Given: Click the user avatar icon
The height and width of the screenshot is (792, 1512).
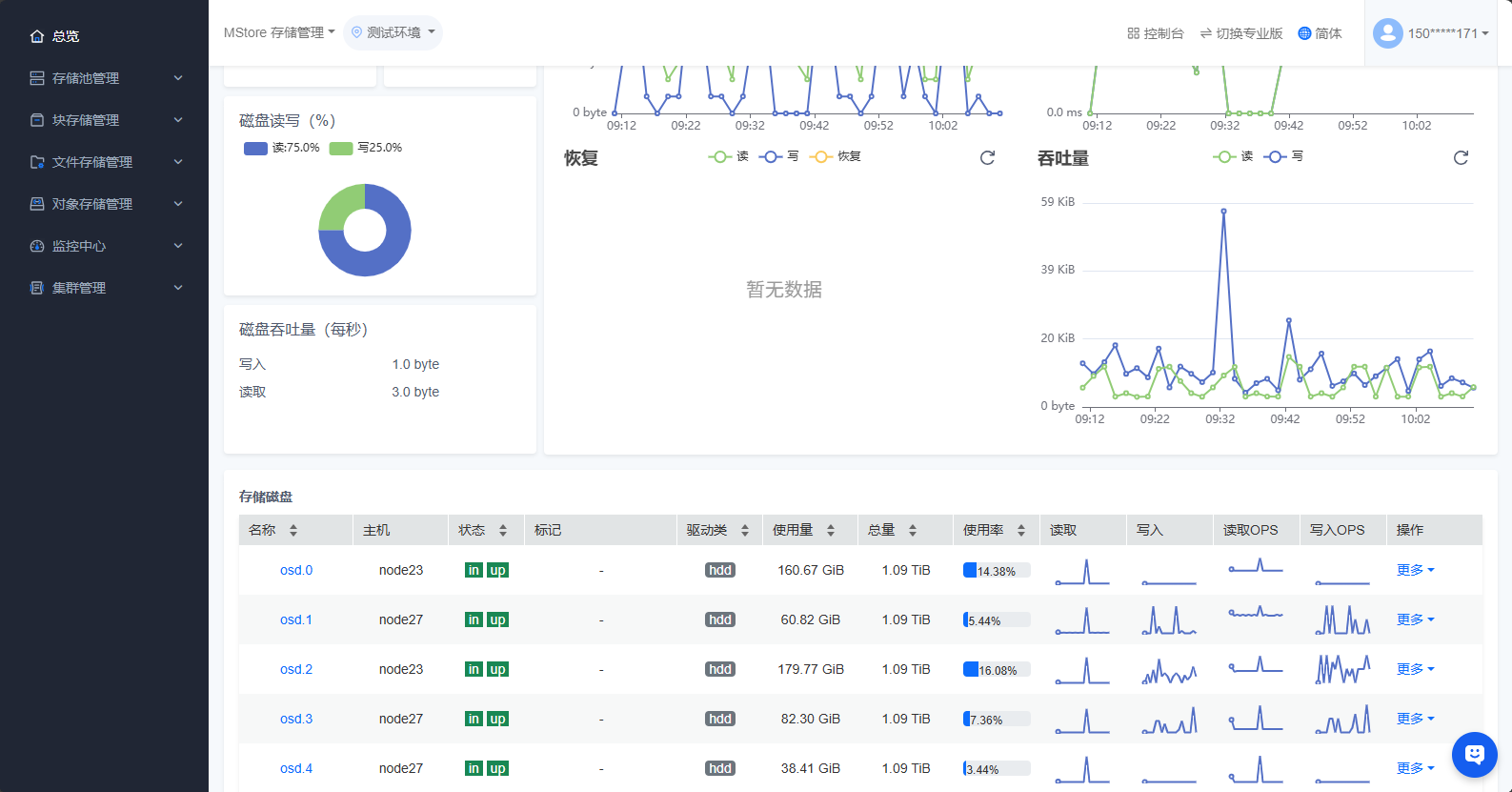Looking at the screenshot, I should pos(1387,33).
